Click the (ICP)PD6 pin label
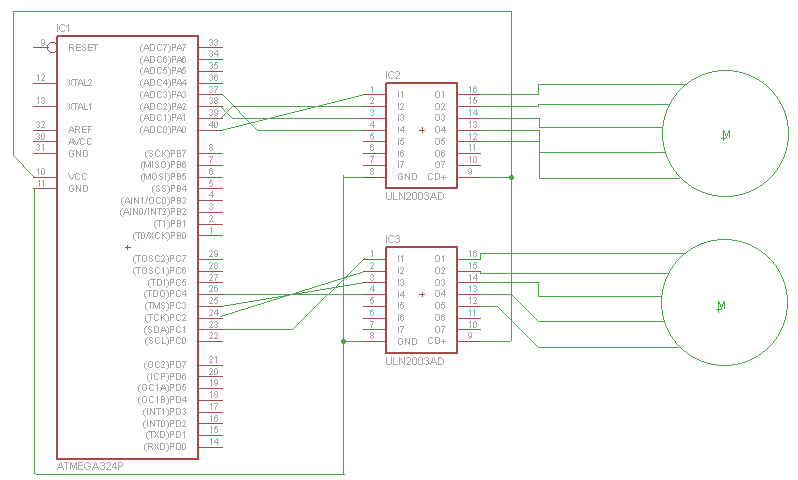 pyautogui.click(x=166, y=376)
